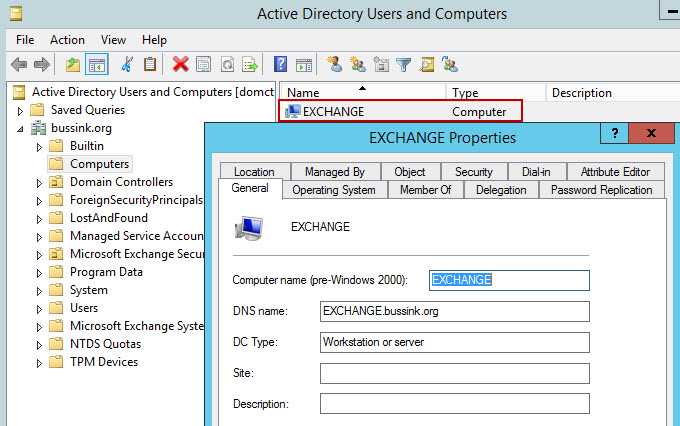Open the Object tab

tap(410, 172)
